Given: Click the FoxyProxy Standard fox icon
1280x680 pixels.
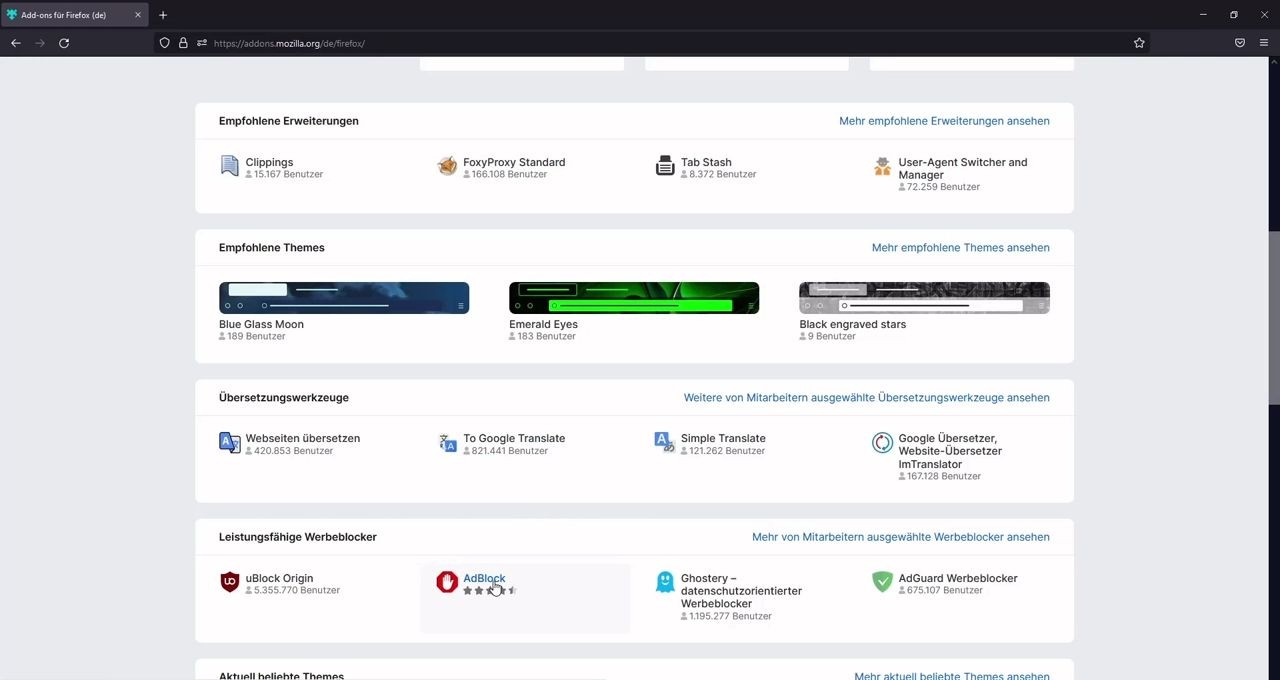Looking at the screenshot, I should click(447, 166).
